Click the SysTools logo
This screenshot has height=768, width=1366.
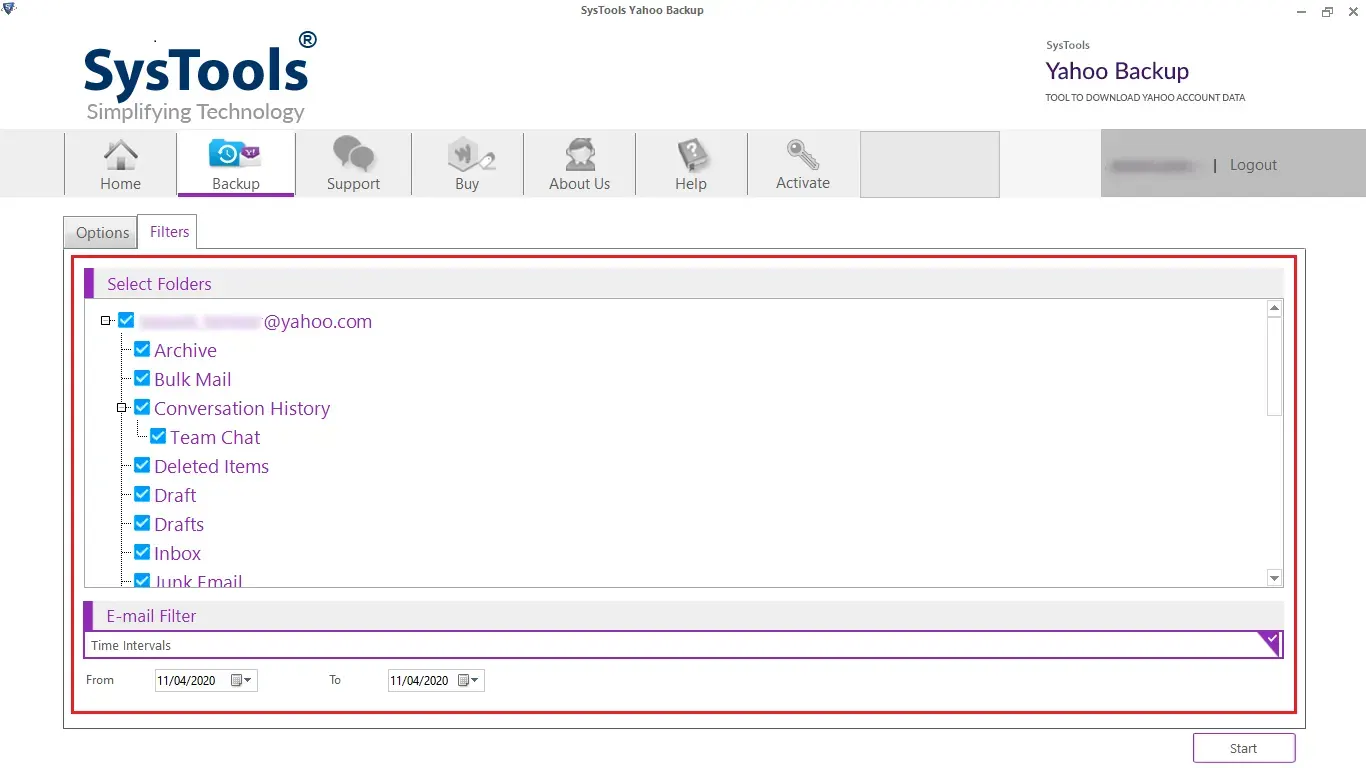pos(198,76)
